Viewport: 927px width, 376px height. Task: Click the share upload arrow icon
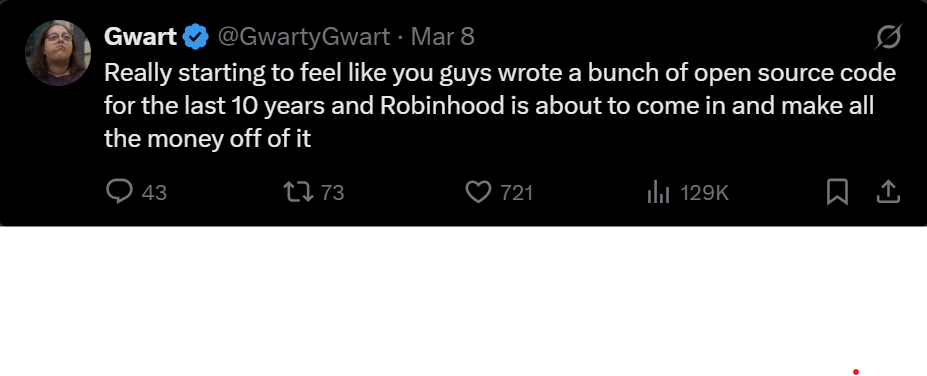887,192
